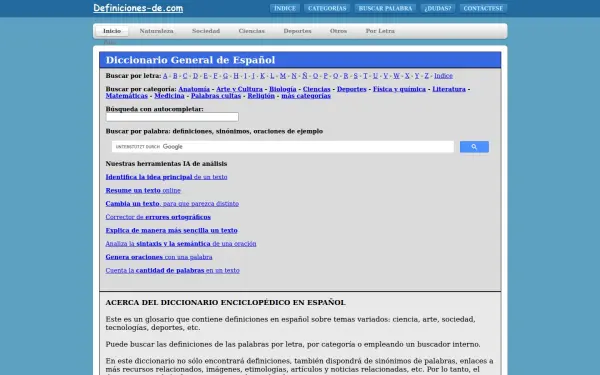Image resolution: width=600 pixels, height=375 pixels.
Task: Switch to the Ciencias navigation tab
Action: click(x=251, y=31)
